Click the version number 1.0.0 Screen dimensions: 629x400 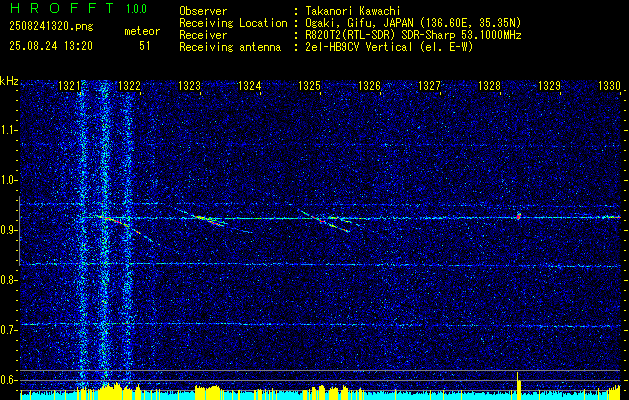[136, 9]
